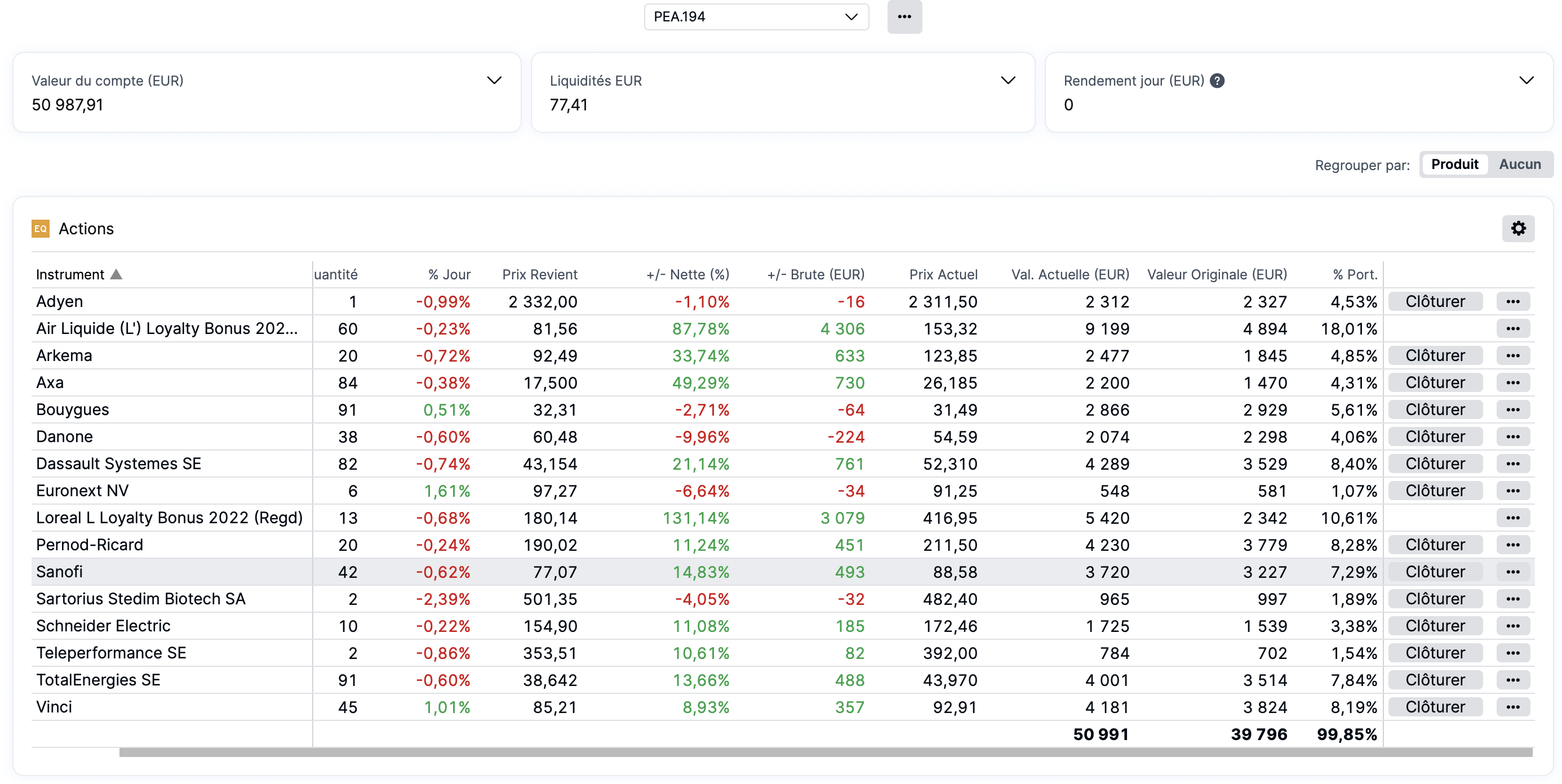Expand the Valeur du compte card

pyautogui.click(x=494, y=81)
